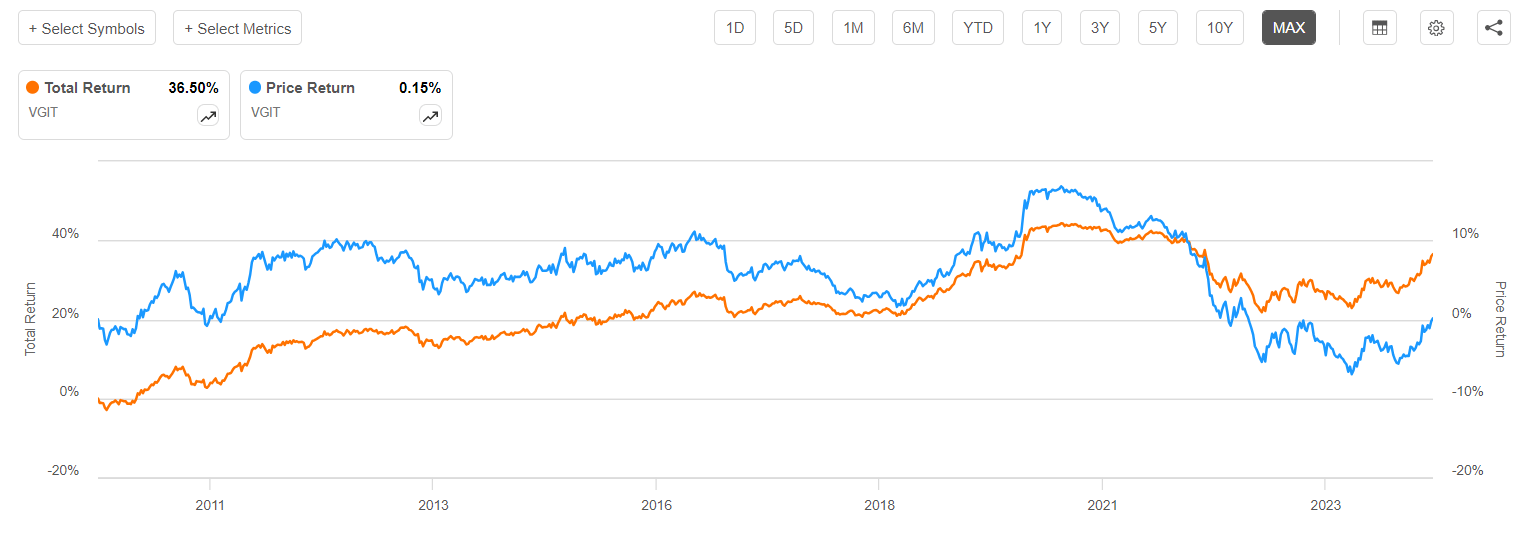Select the MAX time range
Viewport: 1537px width, 539px height.
[x=1288, y=28]
